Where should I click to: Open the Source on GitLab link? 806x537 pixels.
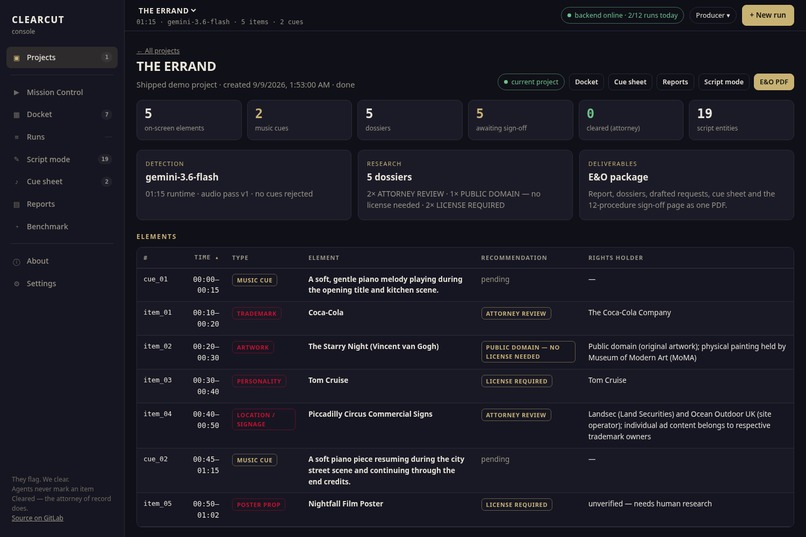pos(38,518)
